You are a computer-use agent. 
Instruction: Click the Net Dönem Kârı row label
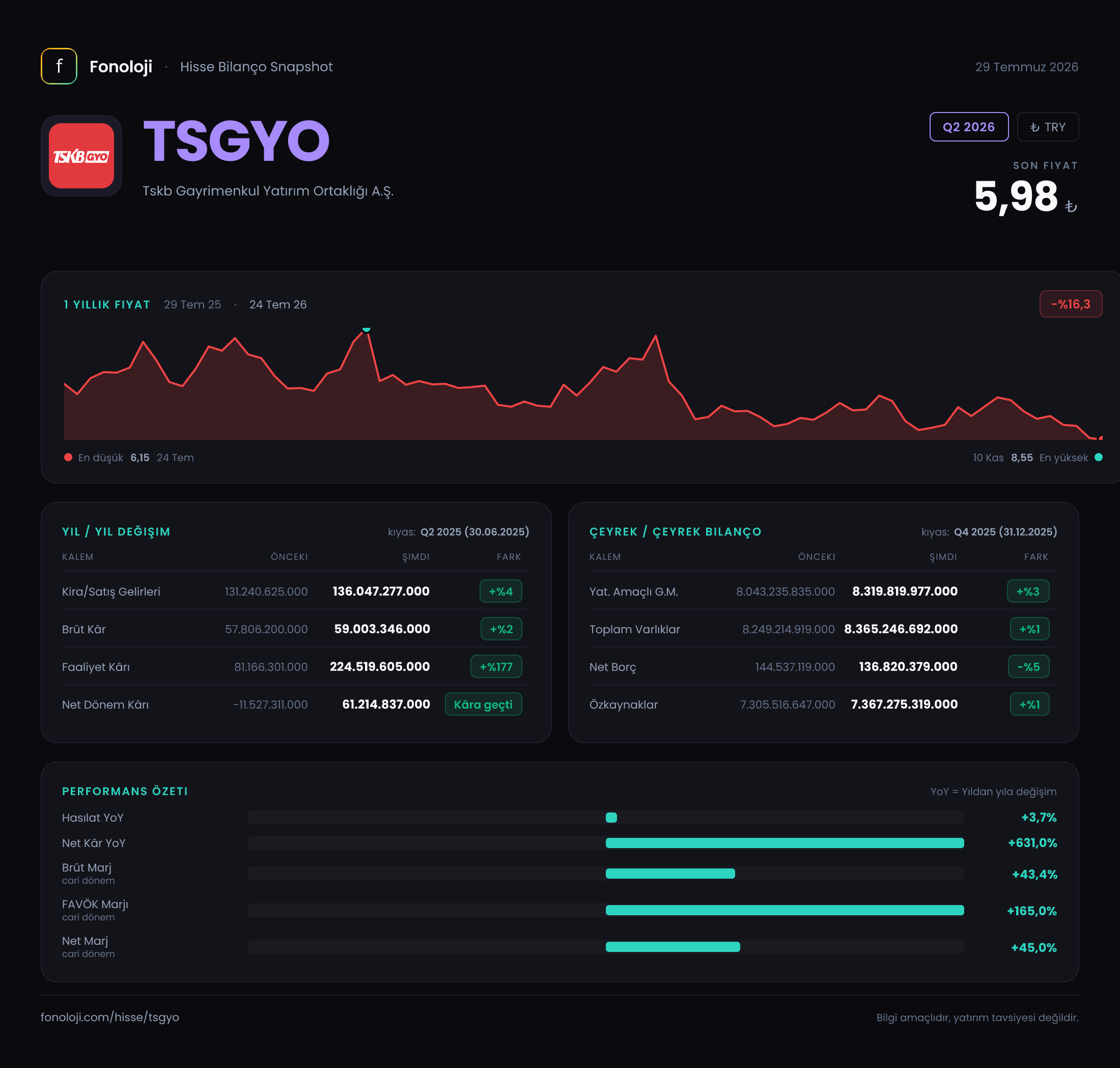click(x=105, y=705)
